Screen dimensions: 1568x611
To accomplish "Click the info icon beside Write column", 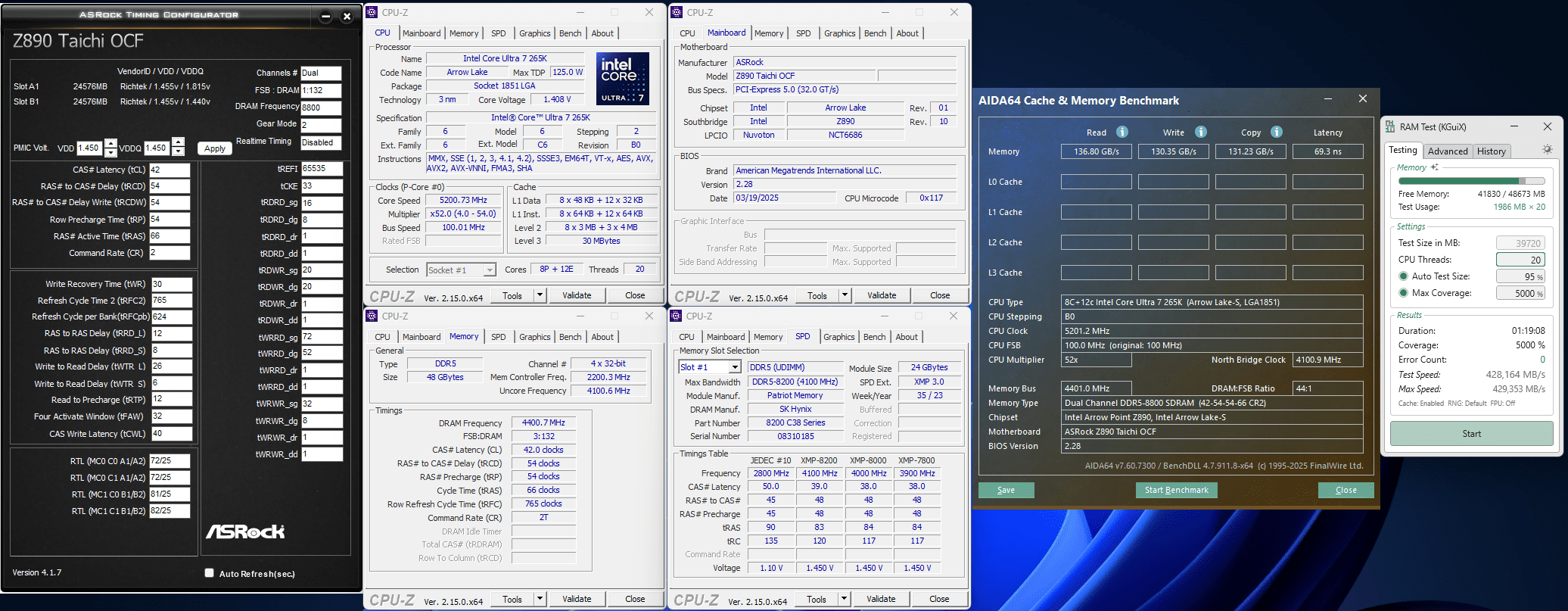I will (1201, 132).
